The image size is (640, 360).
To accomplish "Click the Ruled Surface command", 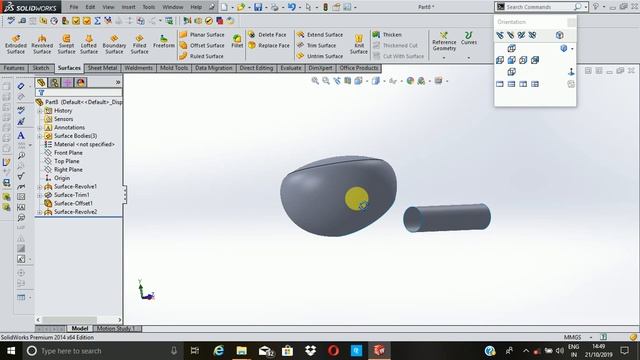I will (202, 56).
